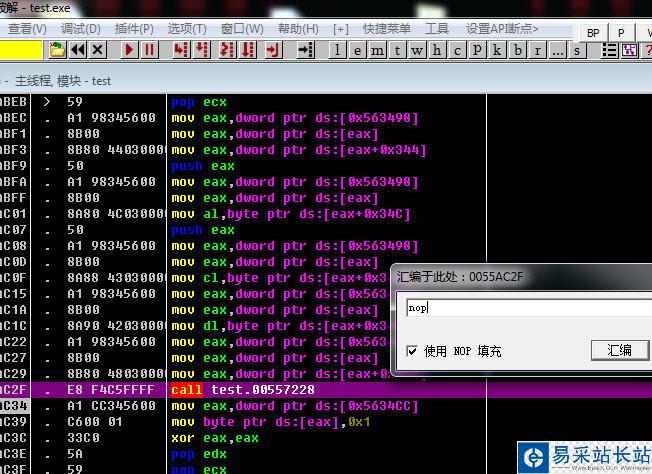Screen dimensions: 652x474
Task: Open Patches window via the 'P' button
Action: tap(477, 50)
